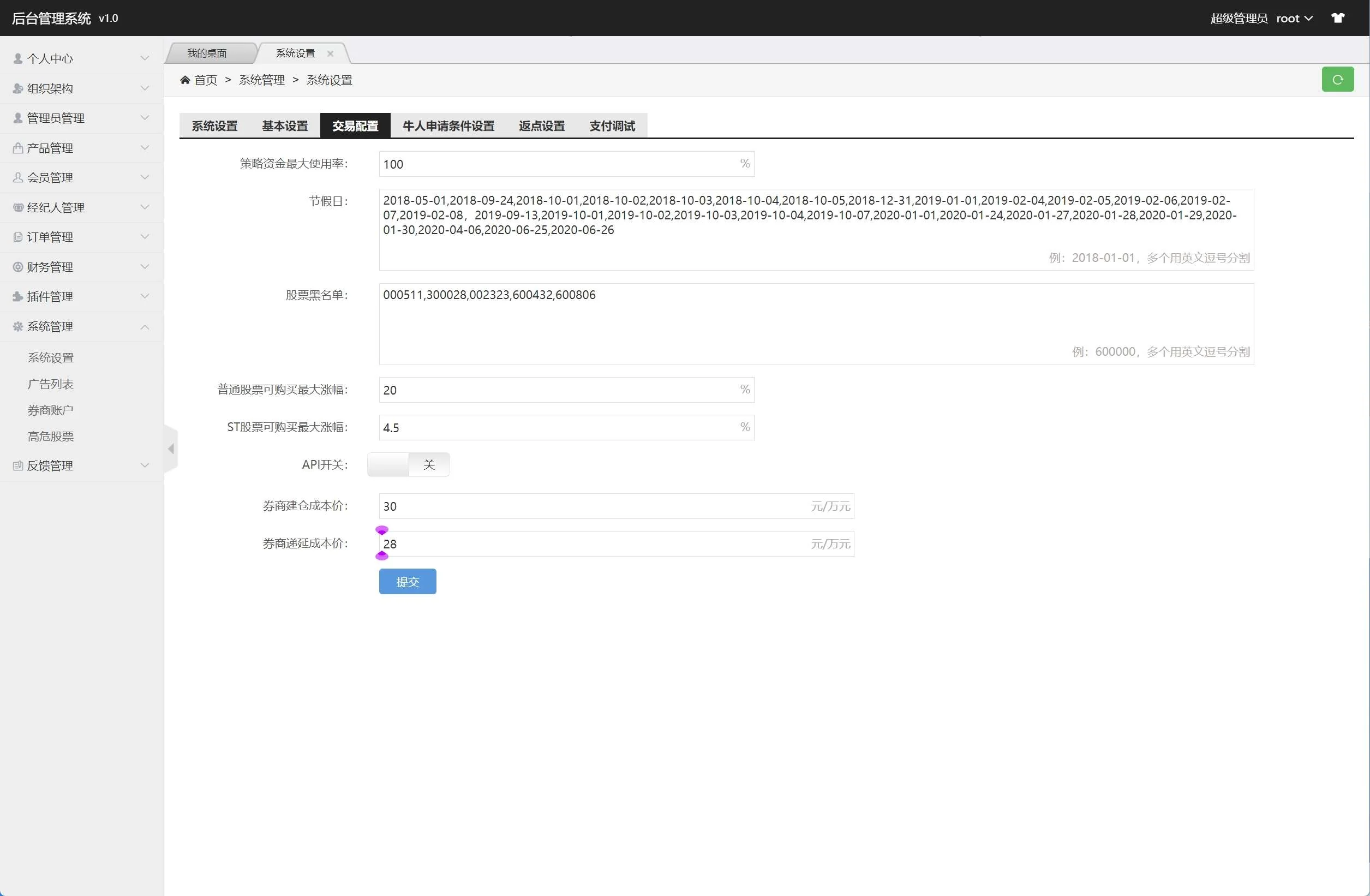
Task: Expand the 订单管理 menu chevron
Action: click(145, 237)
